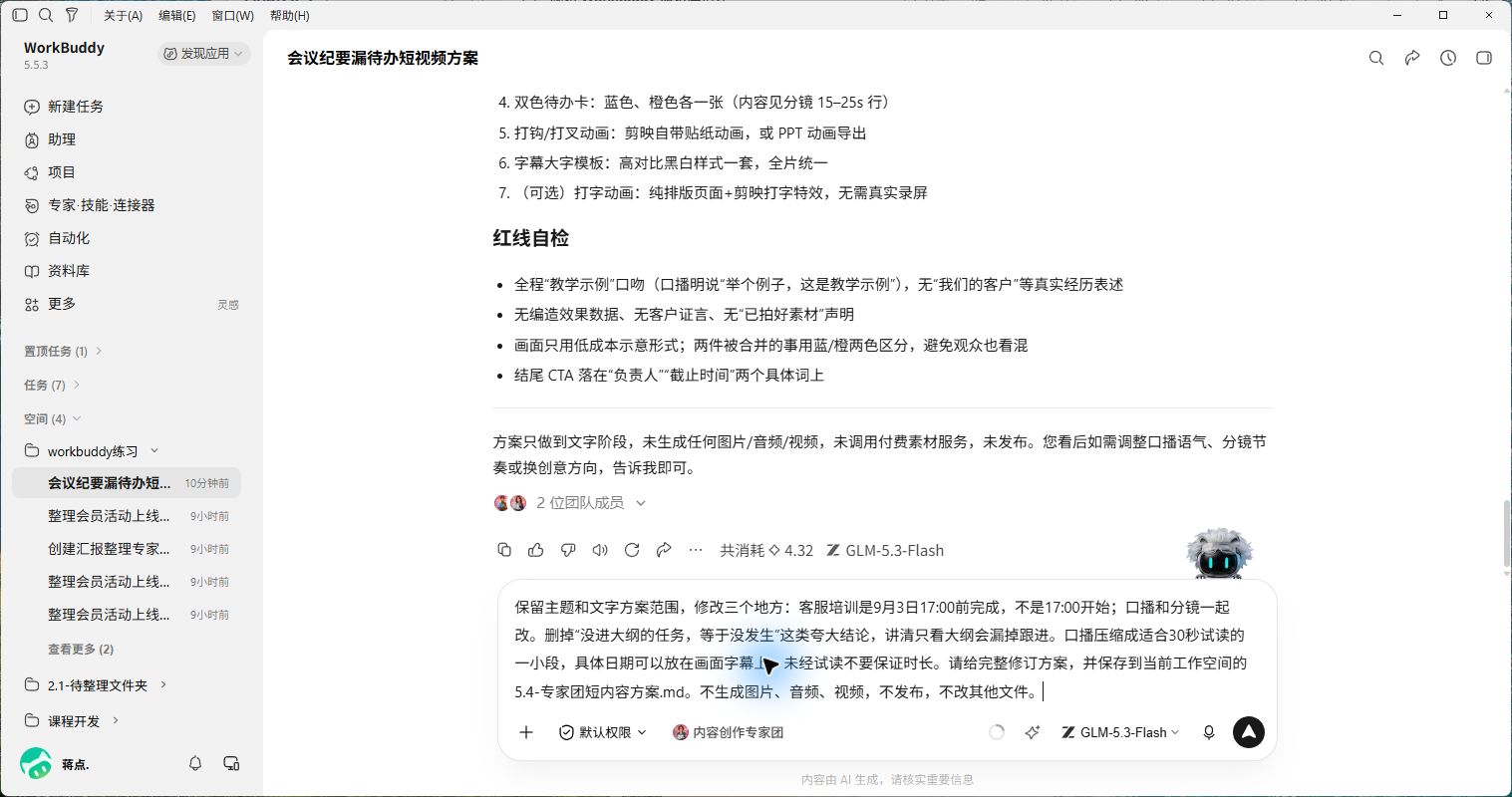
Task: Send the message with the arrow button
Action: tap(1249, 732)
